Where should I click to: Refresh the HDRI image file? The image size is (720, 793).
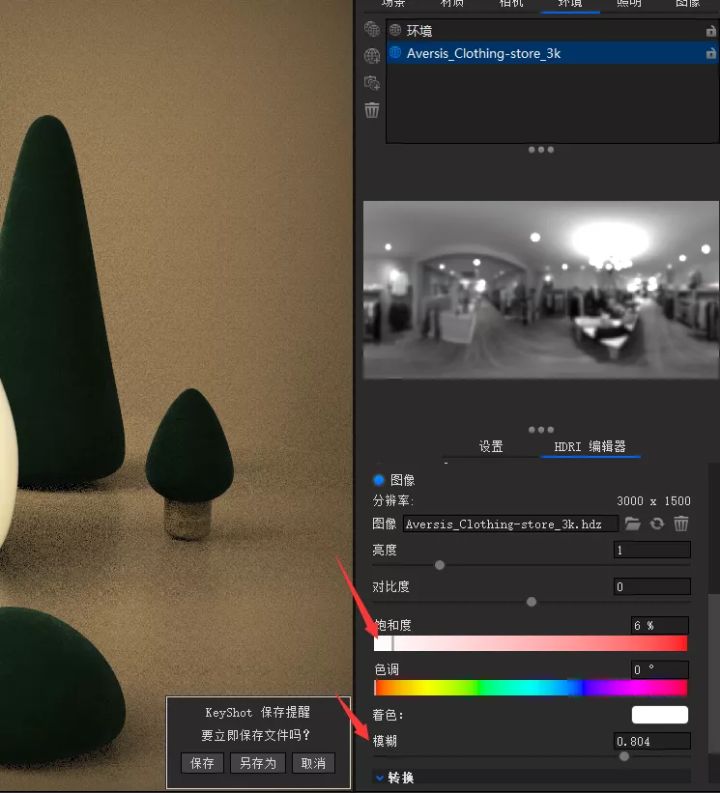[657, 523]
